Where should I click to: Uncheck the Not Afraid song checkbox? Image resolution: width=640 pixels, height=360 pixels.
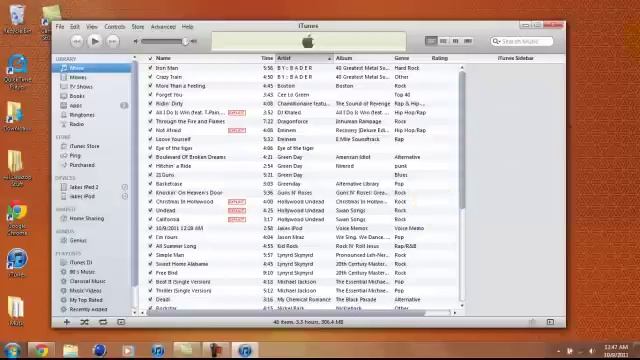(150, 131)
